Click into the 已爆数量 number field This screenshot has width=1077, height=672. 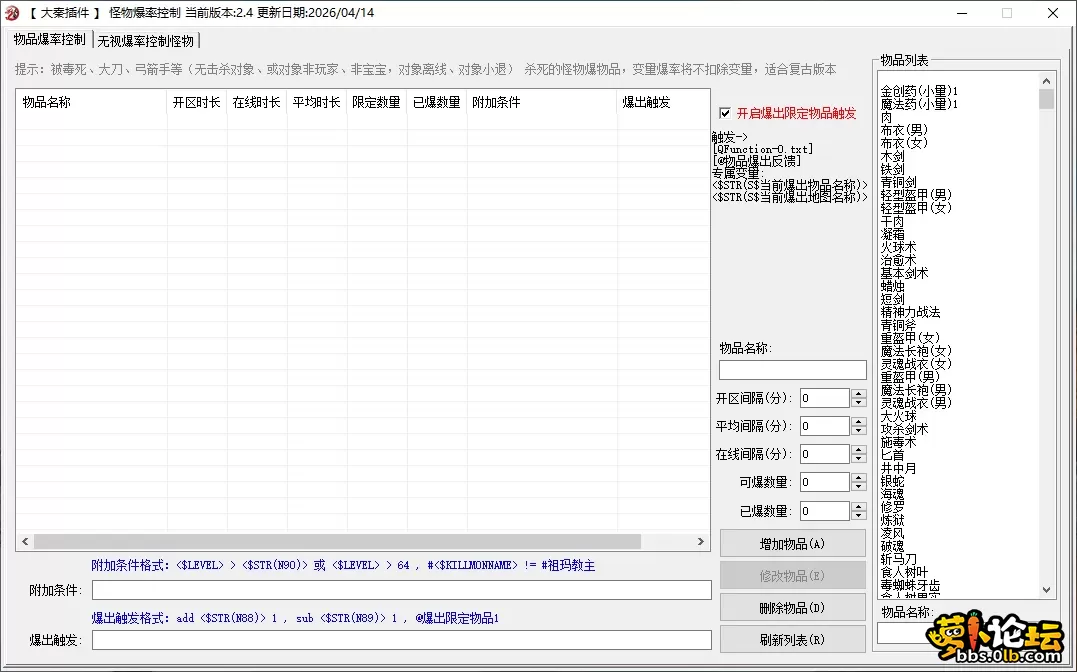coord(825,511)
